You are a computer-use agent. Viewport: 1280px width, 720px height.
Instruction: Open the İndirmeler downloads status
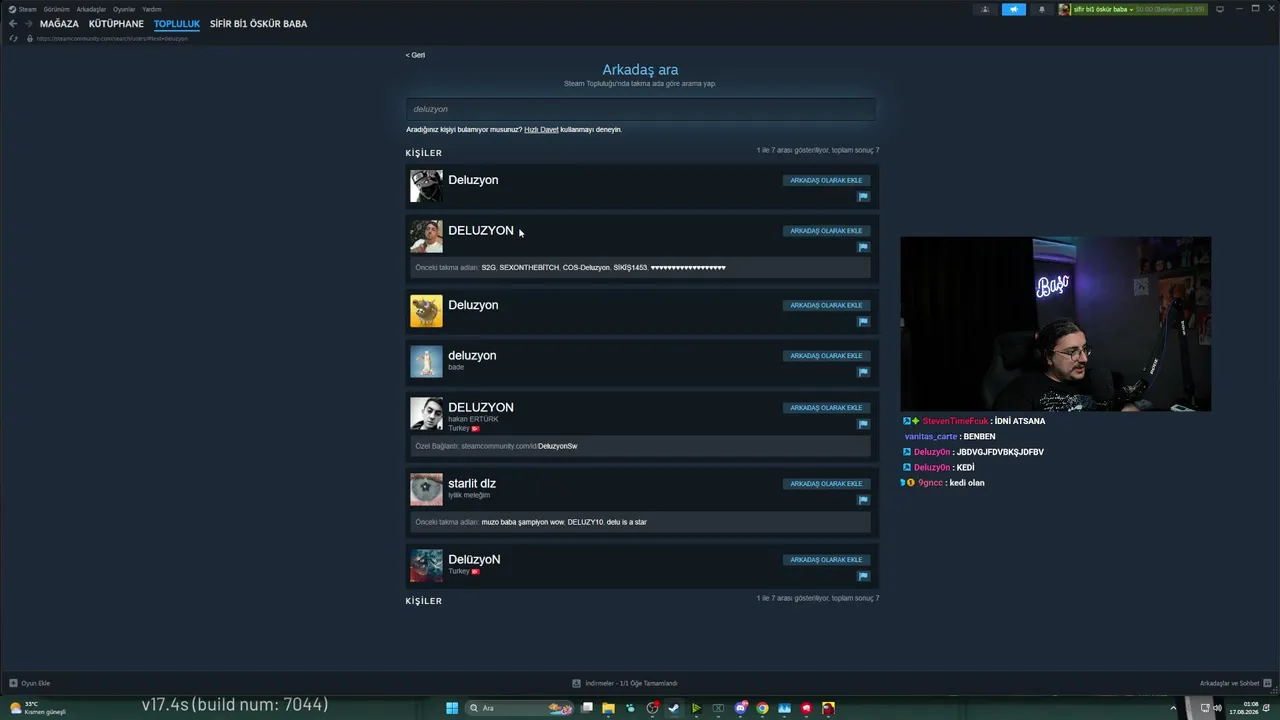point(625,683)
